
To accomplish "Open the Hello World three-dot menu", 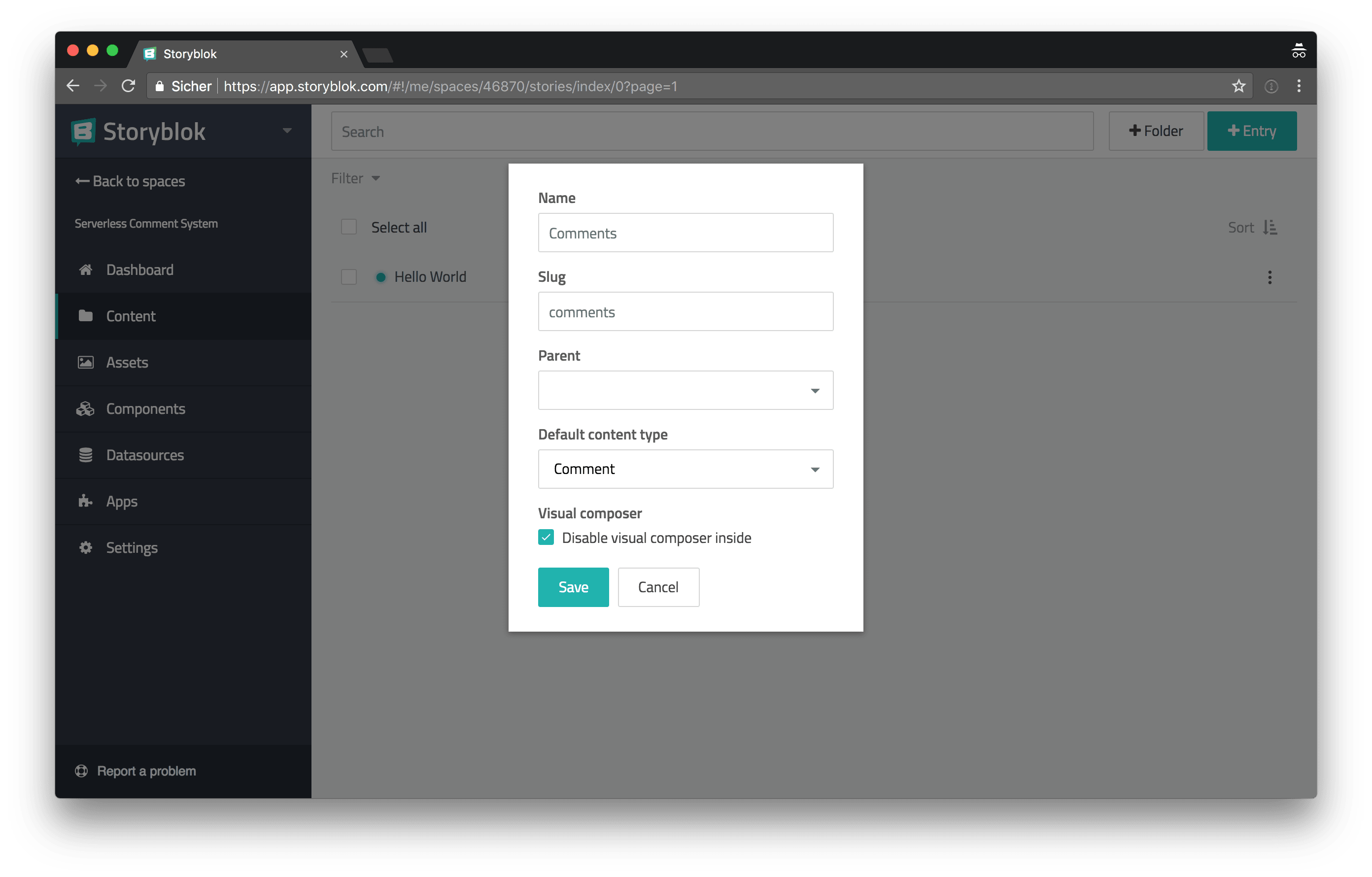I will coord(1269,277).
